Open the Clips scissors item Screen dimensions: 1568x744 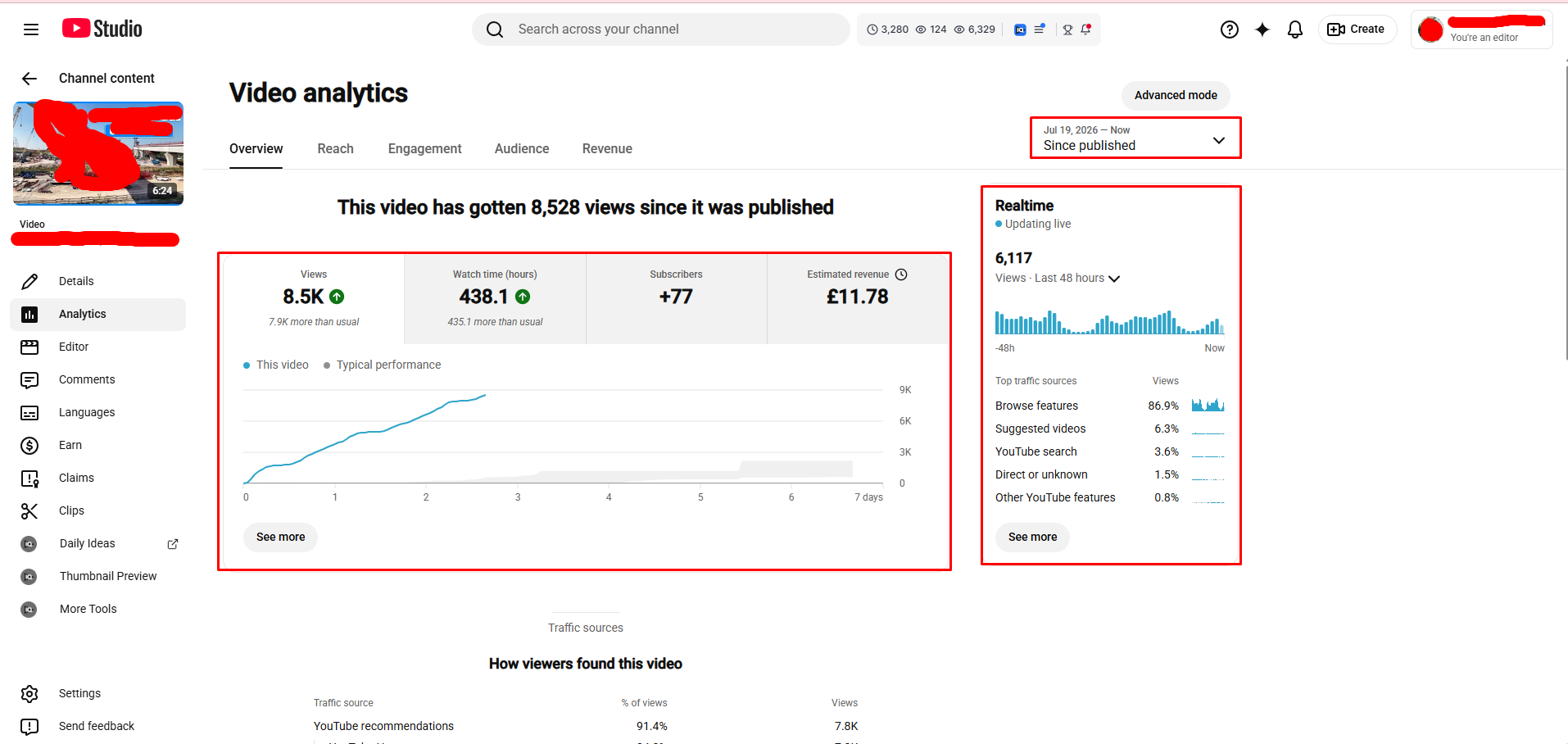tap(97, 510)
